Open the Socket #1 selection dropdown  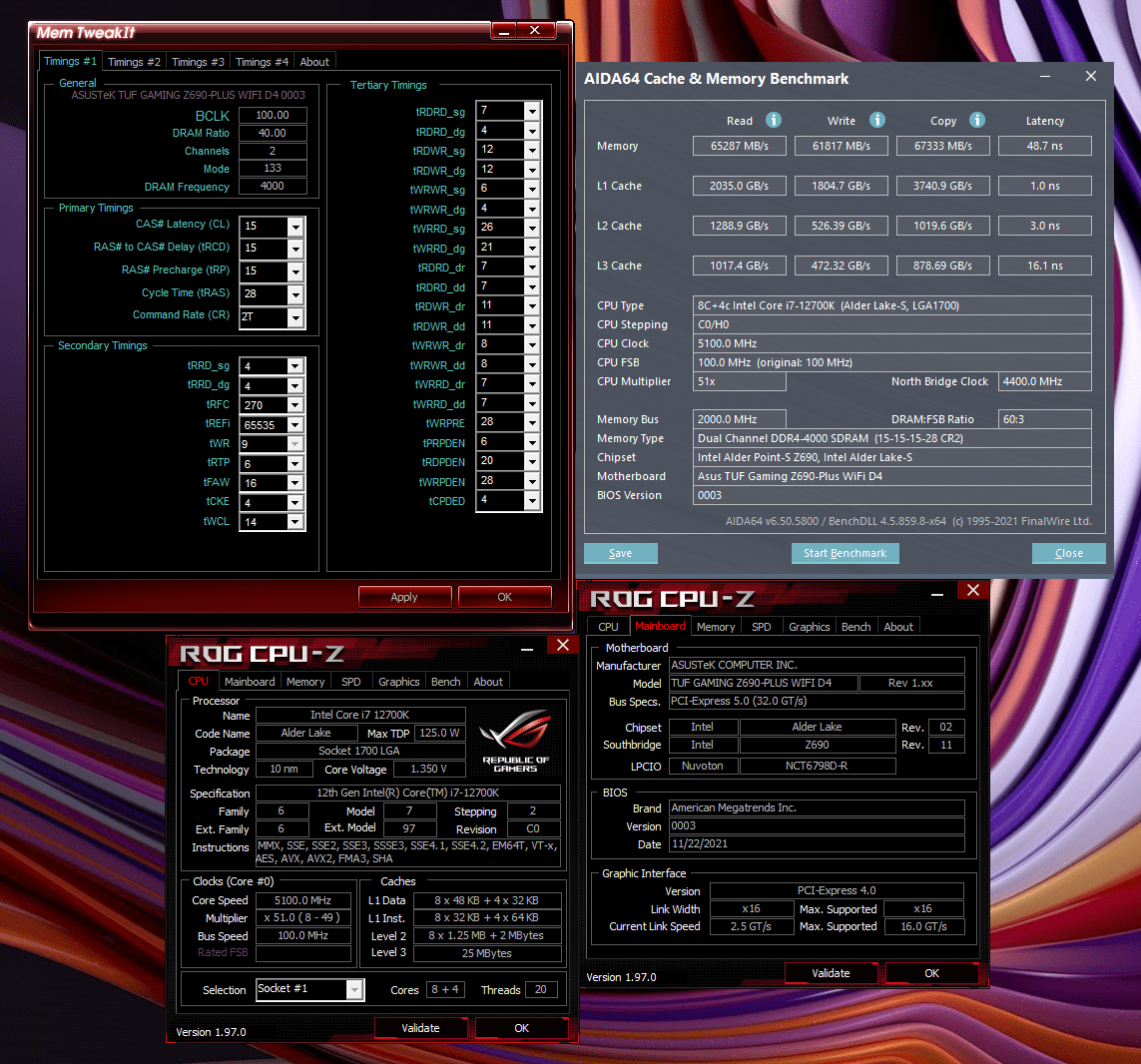(x=354, y=989)
